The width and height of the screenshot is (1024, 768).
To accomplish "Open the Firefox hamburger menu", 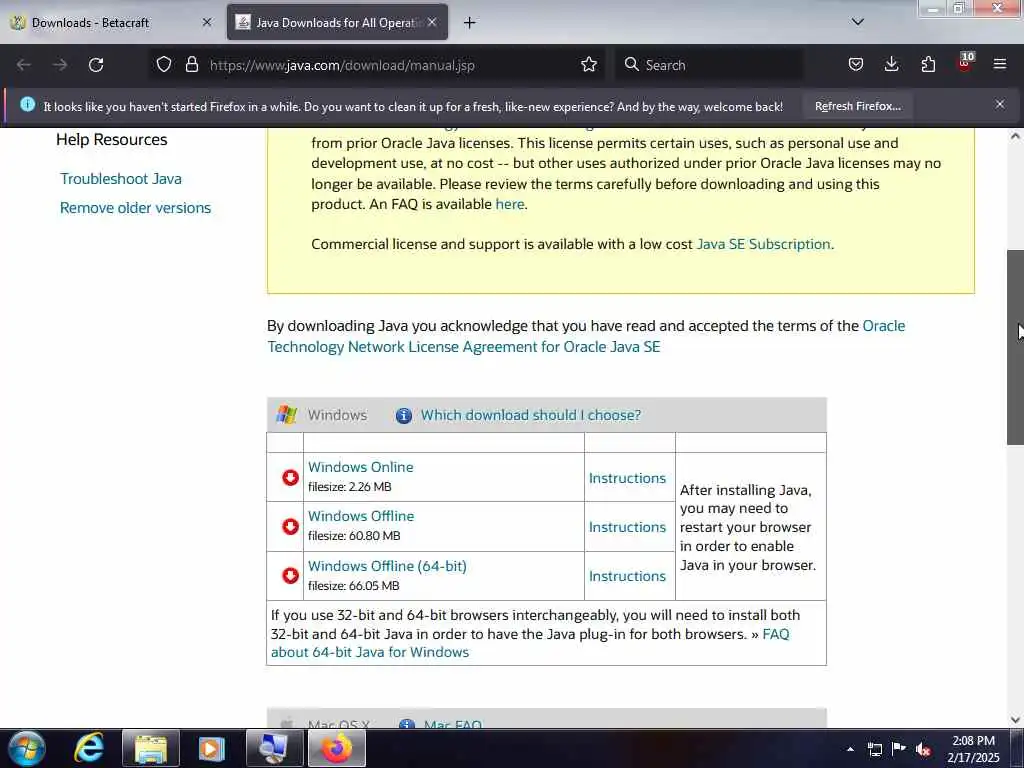I will [x=1000, y=65].
